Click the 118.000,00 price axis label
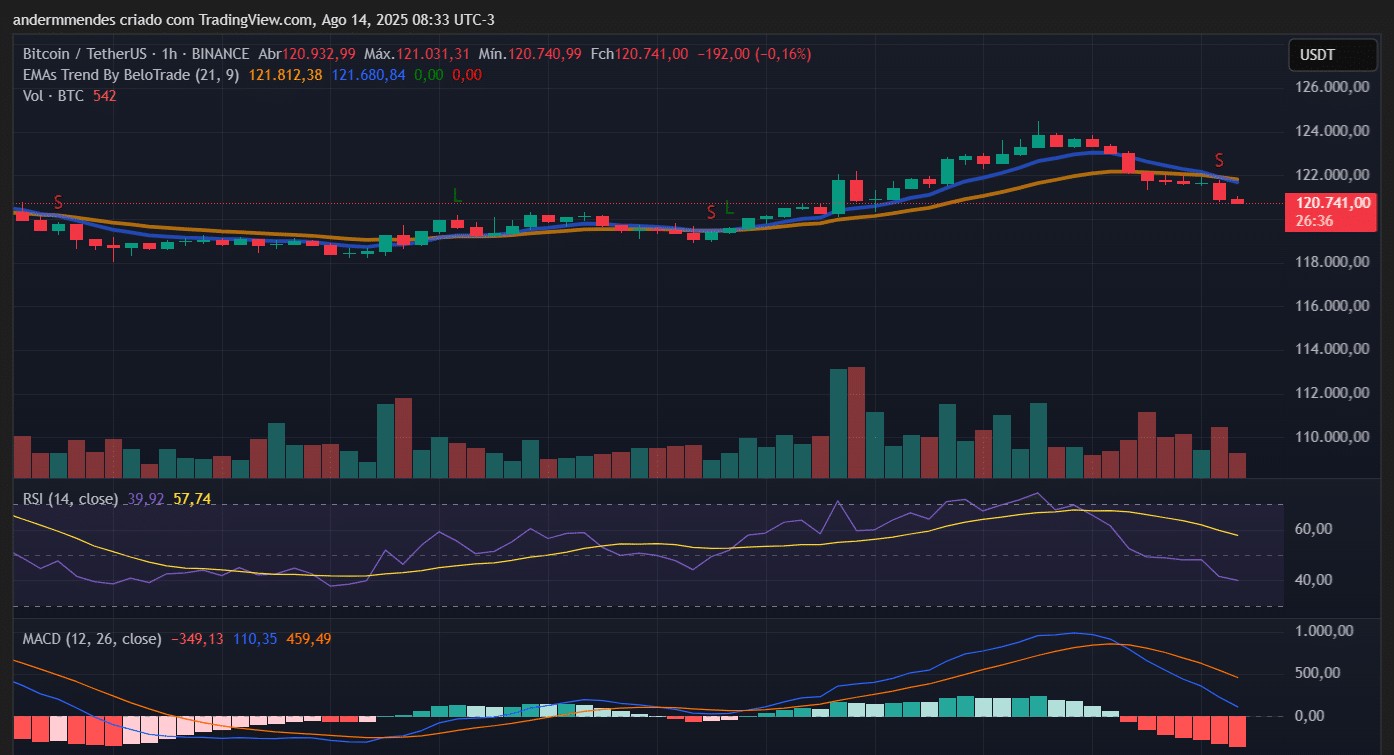Image resolution: width=1394 pixels, height=755 pixels. click(x=1331, y=262)
